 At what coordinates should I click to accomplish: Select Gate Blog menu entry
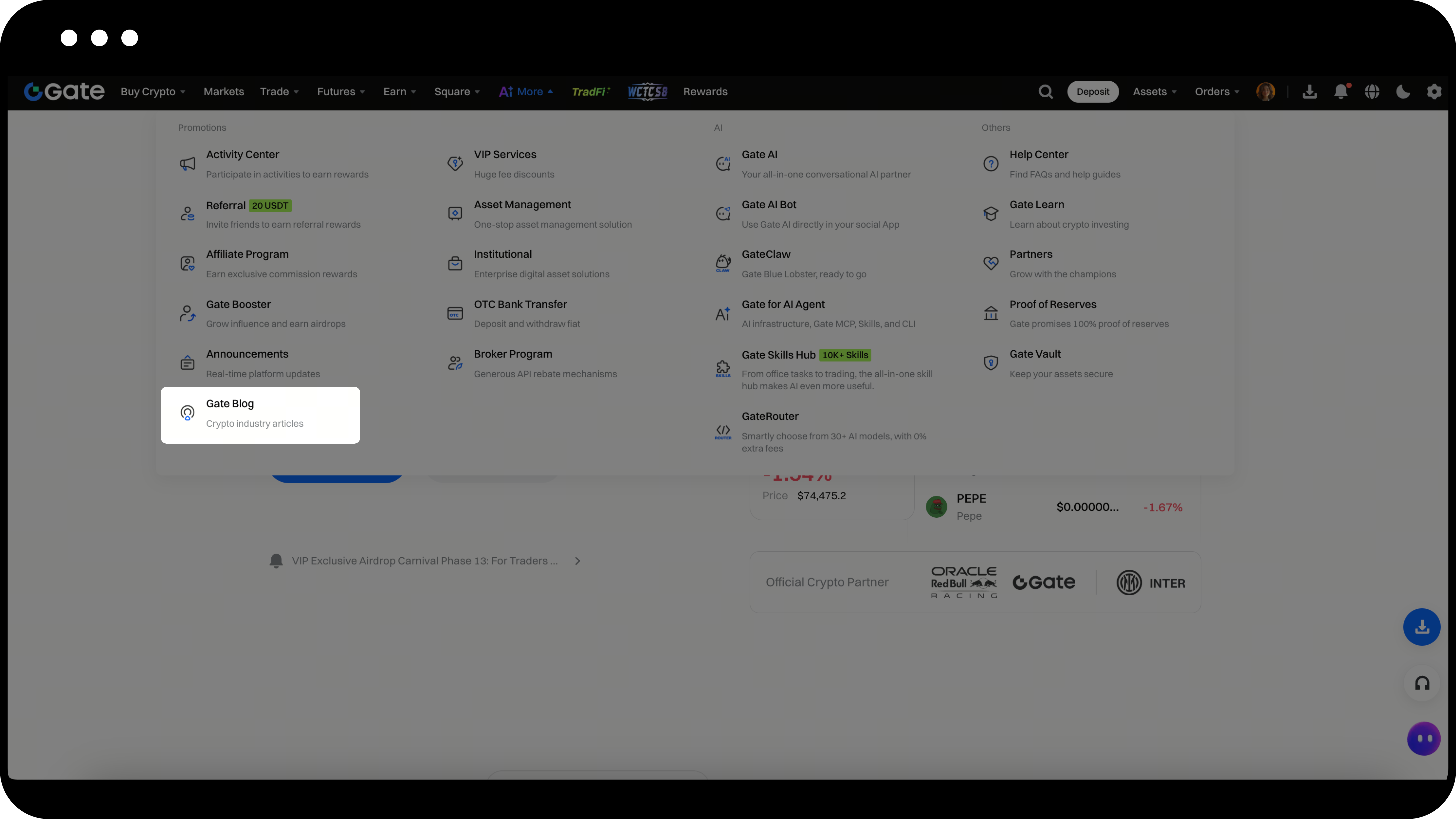click(x=260, y=414)
